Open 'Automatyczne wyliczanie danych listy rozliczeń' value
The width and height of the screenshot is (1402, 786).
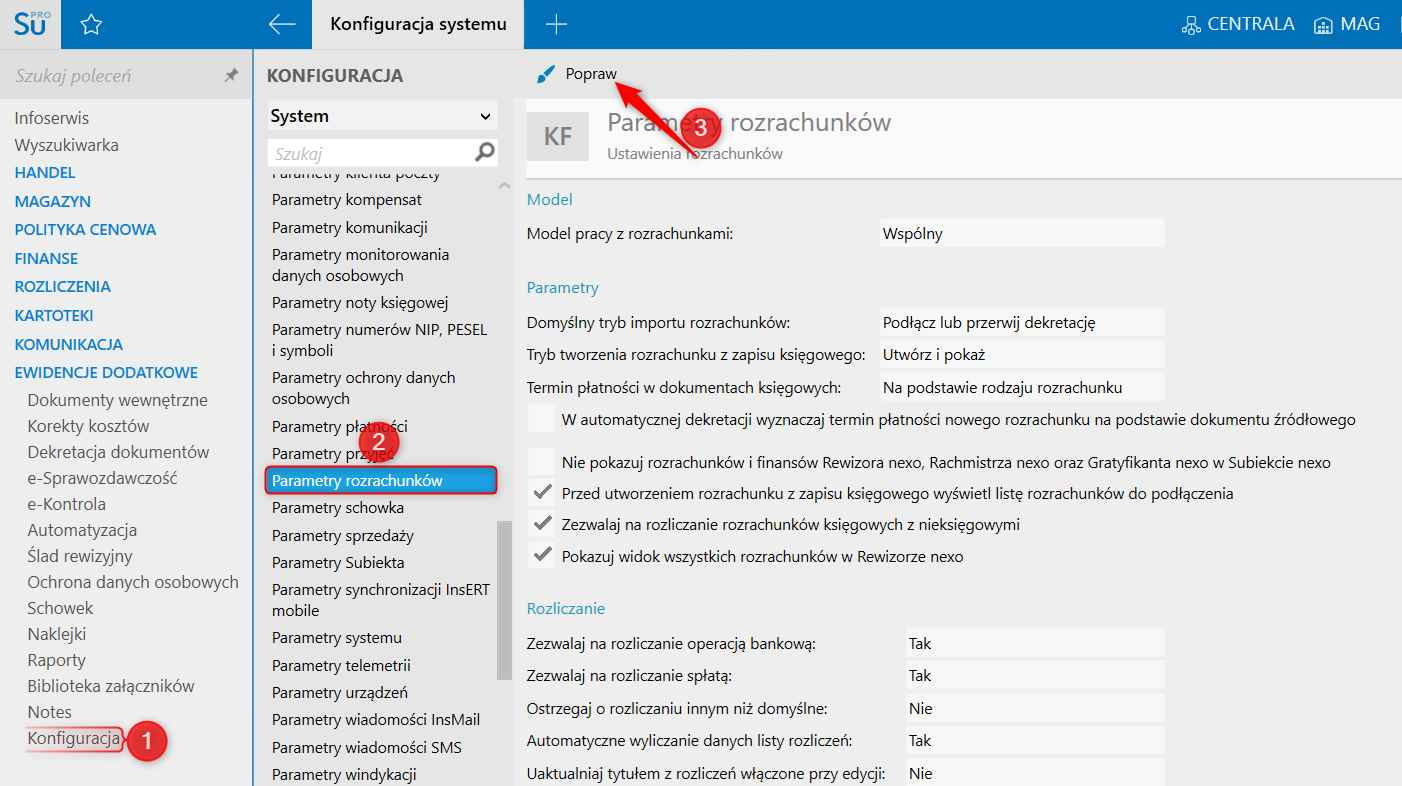click(x=1034, y=740)
